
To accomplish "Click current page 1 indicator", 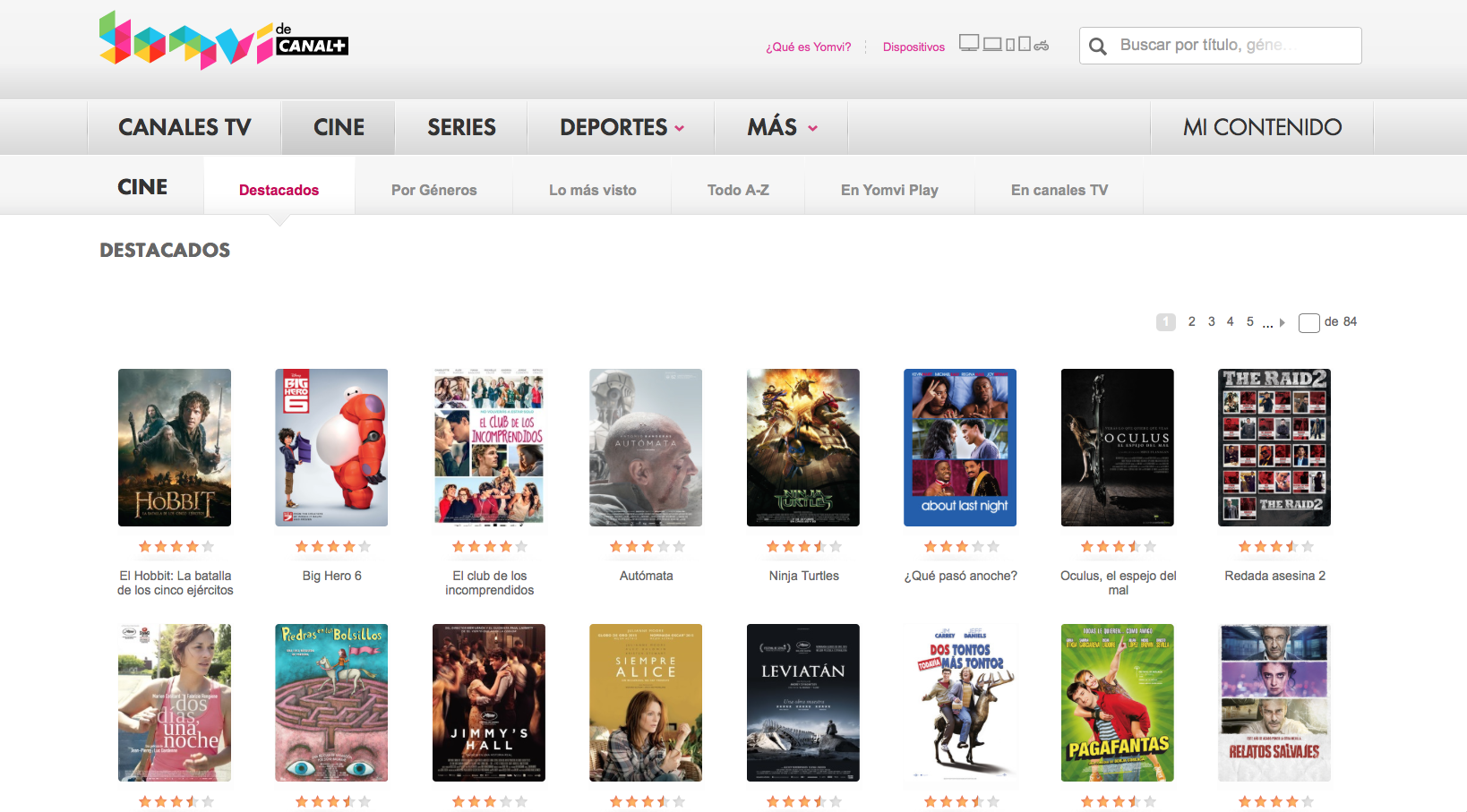I will 1166,321.
